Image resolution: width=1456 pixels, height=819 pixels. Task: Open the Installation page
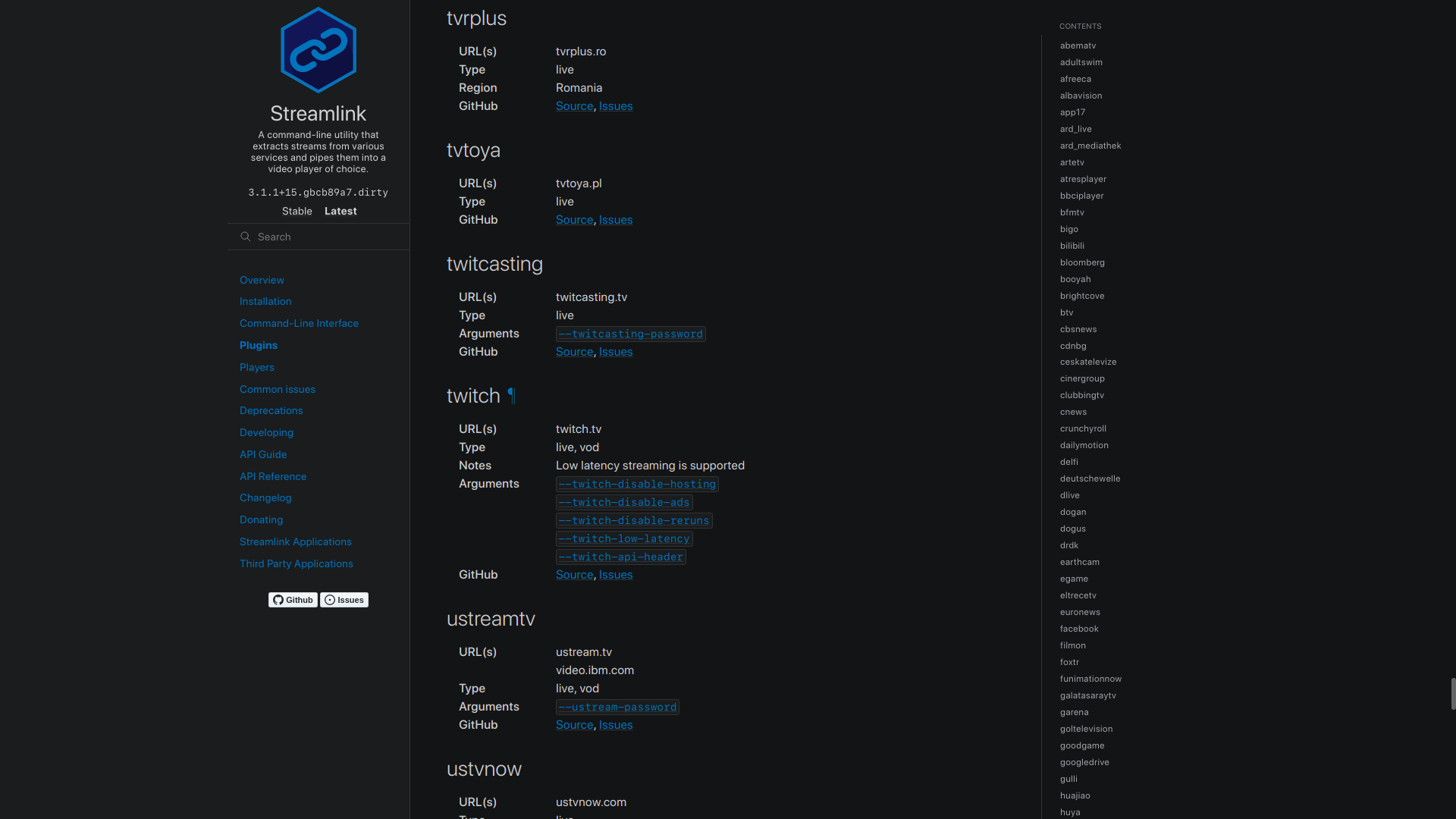(265, 301)
